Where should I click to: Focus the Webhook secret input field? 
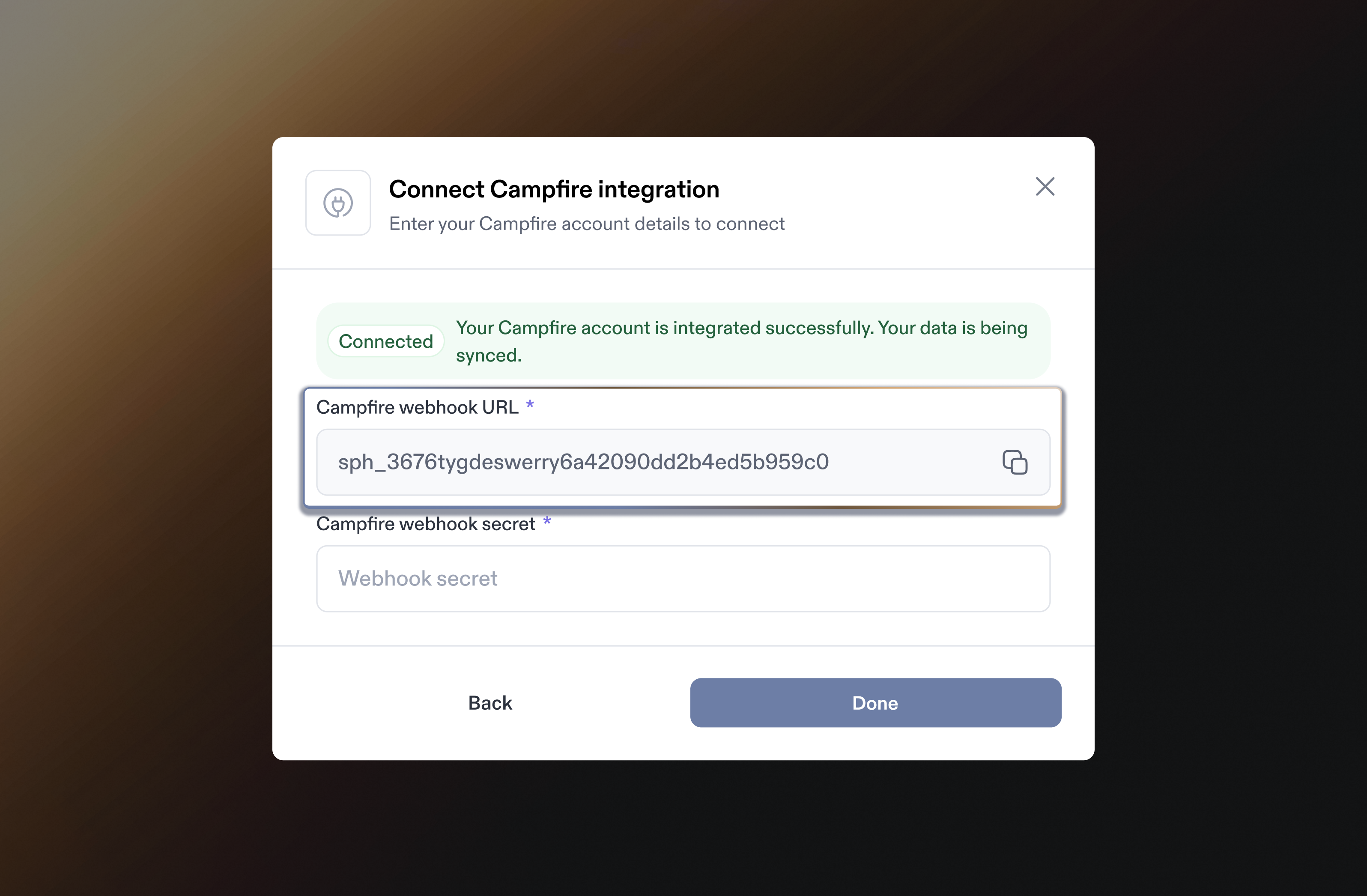(x=683, y=578)
